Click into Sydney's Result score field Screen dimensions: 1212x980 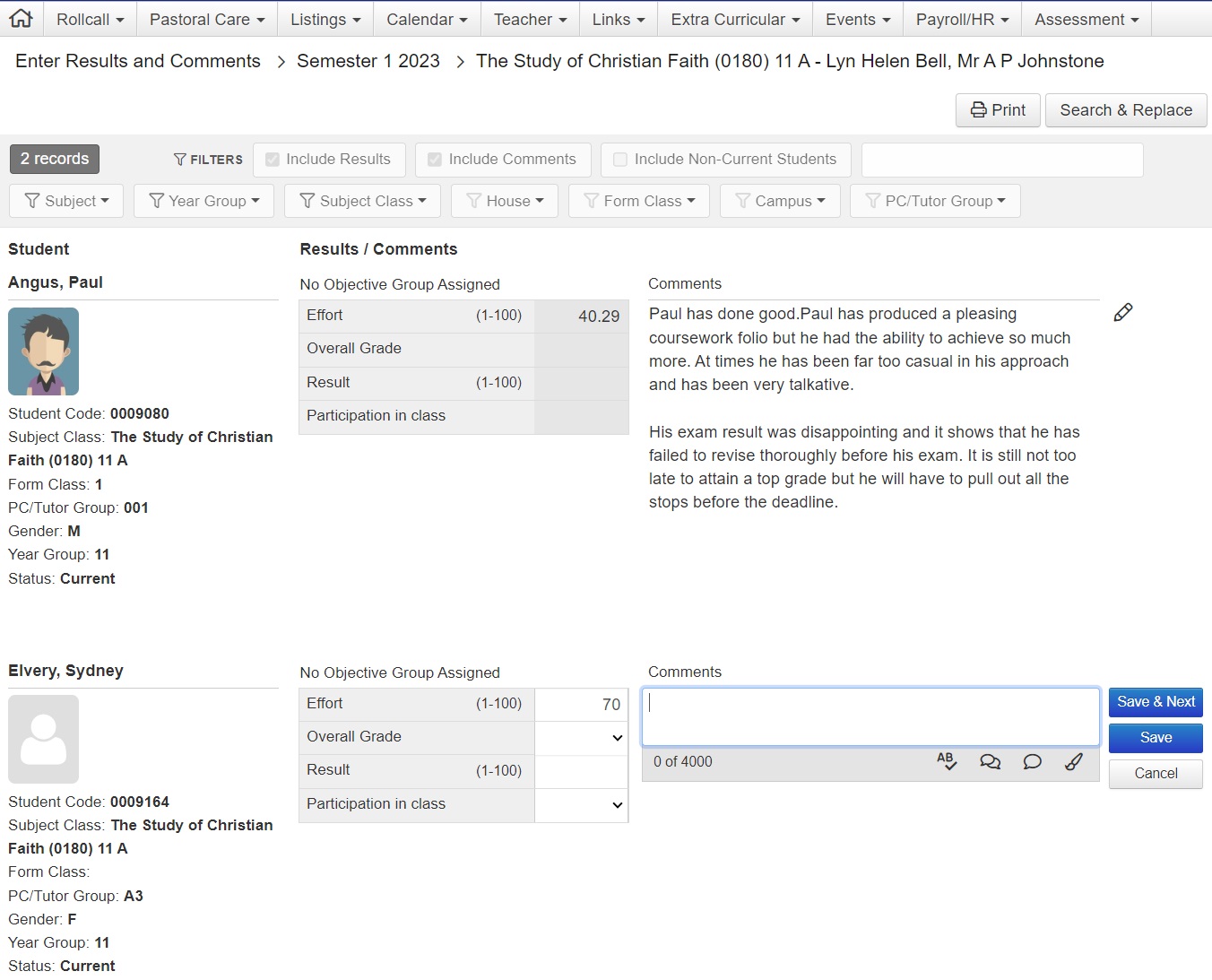pyautogui.click(x=581, y=771)
